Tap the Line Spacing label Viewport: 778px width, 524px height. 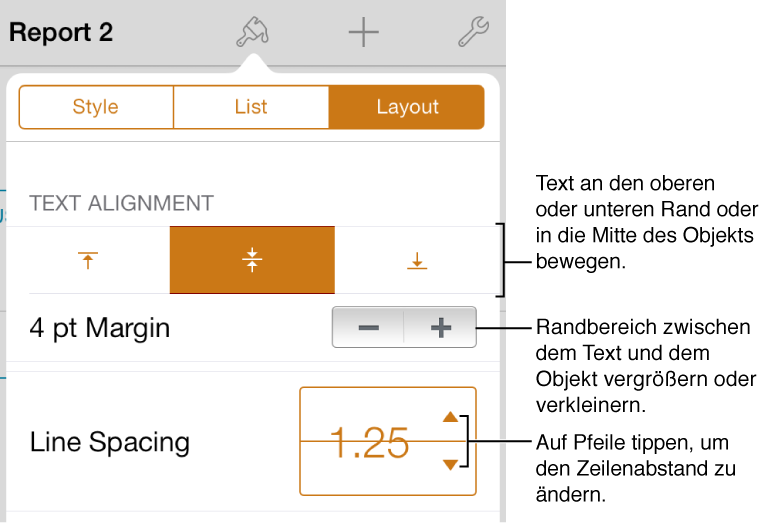110,442
